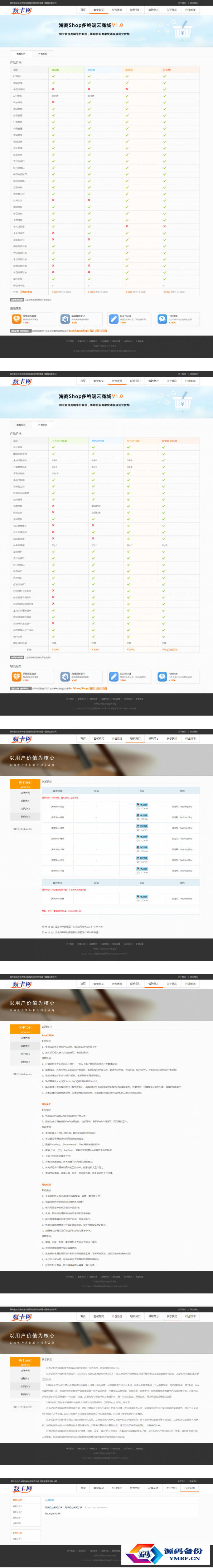
Task: Click the blue pencil service icon on 套餐购买 page
Action: [113, 318]
